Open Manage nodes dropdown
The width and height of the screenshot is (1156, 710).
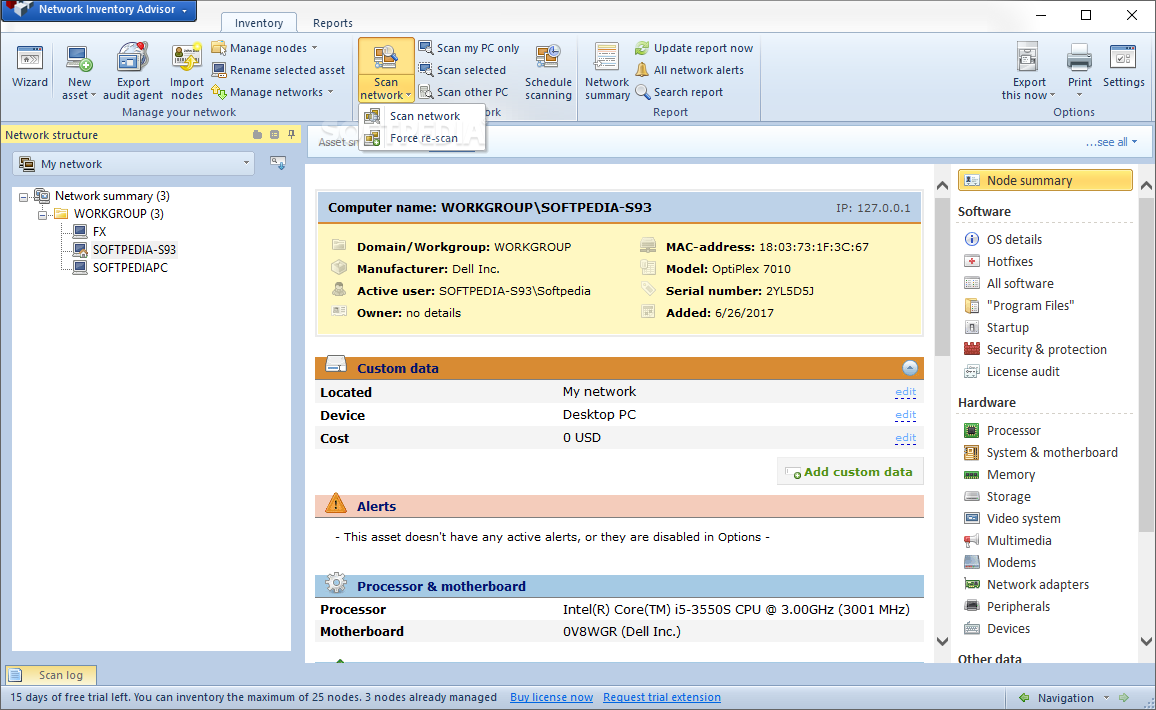coord(265,48)
